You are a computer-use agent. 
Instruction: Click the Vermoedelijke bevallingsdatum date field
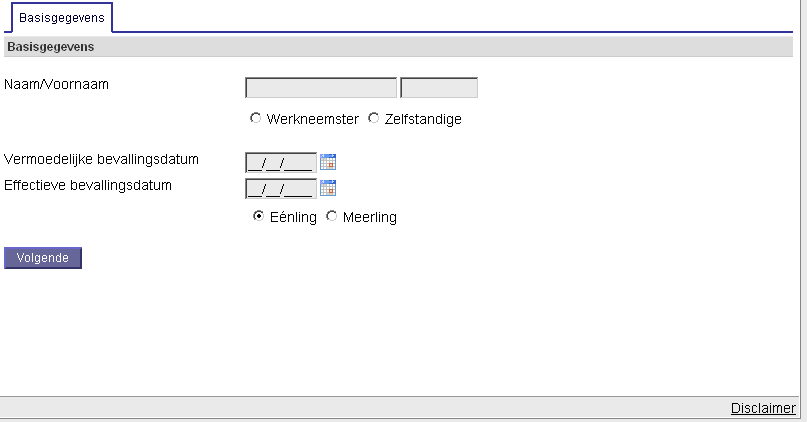click(281, 162)
